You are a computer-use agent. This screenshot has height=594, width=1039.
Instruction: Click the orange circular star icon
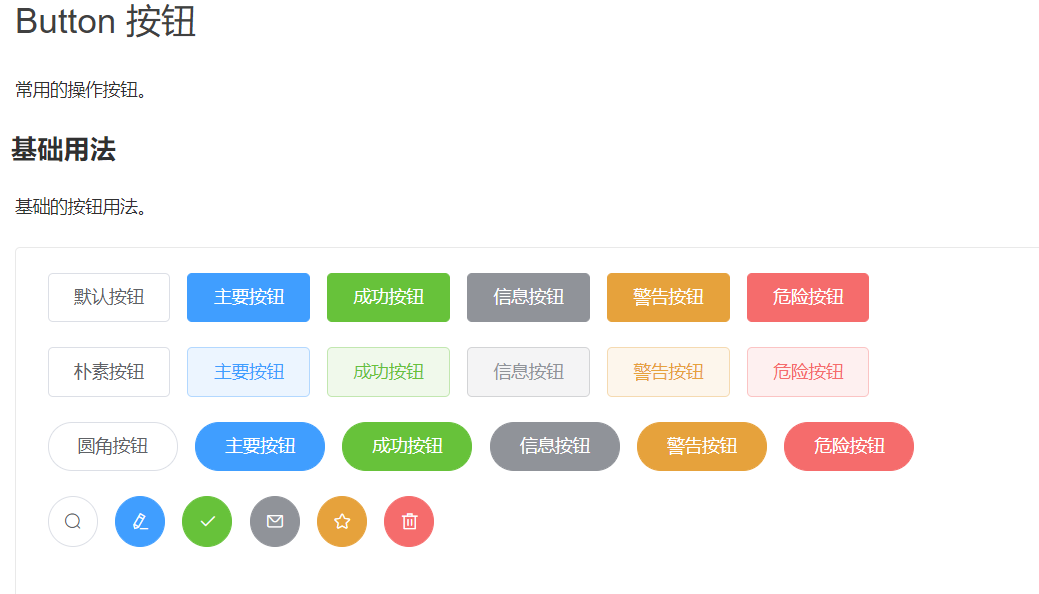pos(342,521)
